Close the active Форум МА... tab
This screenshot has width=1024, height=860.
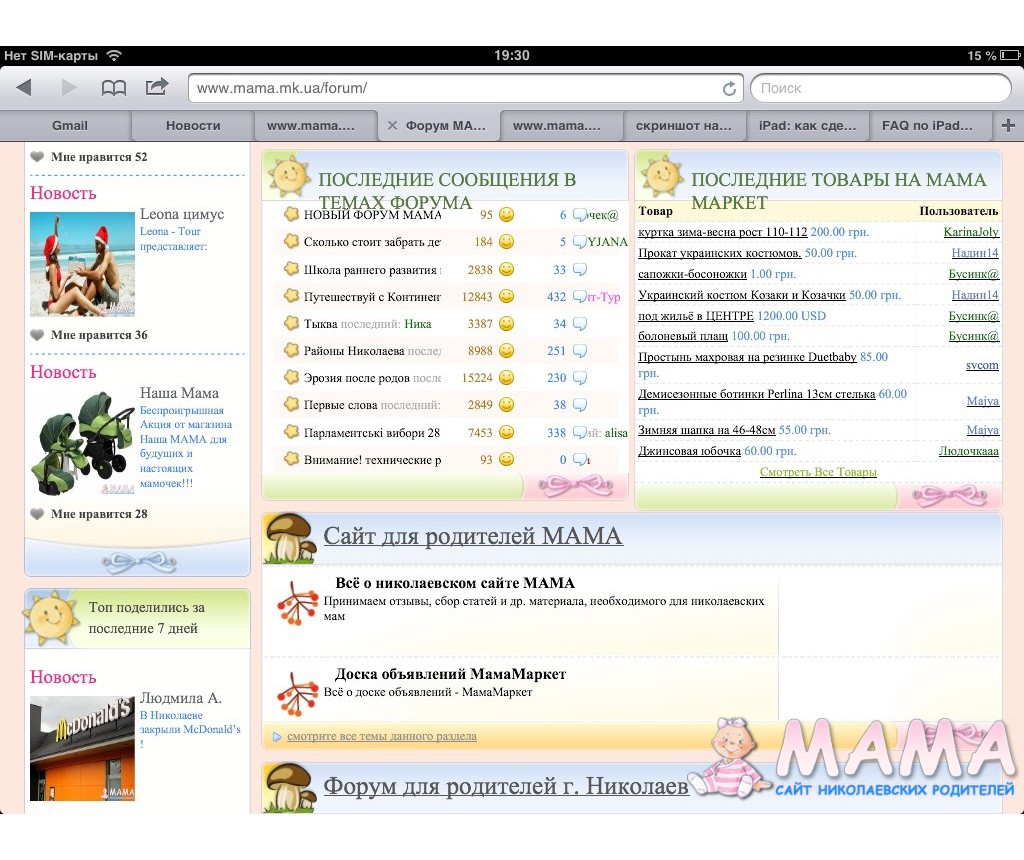(392, 126)
